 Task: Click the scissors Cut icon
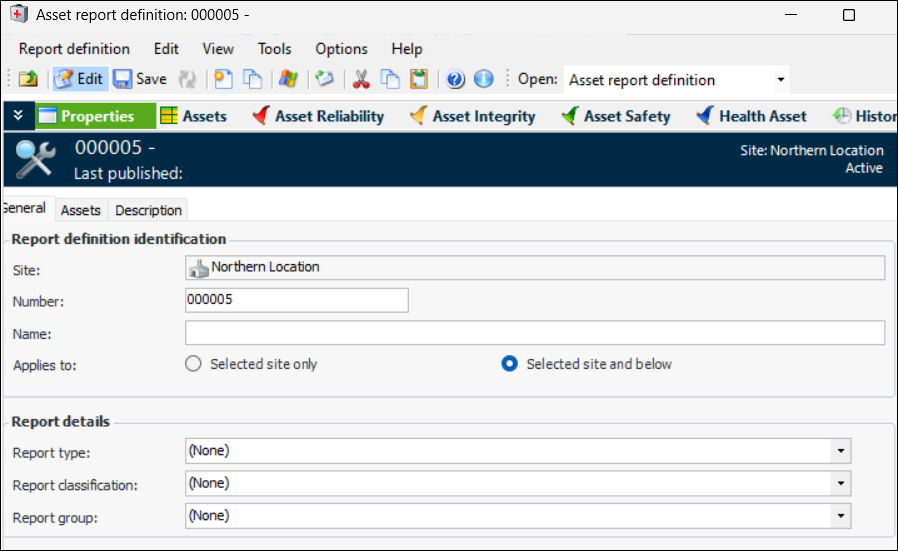click(x=361, y=79)
